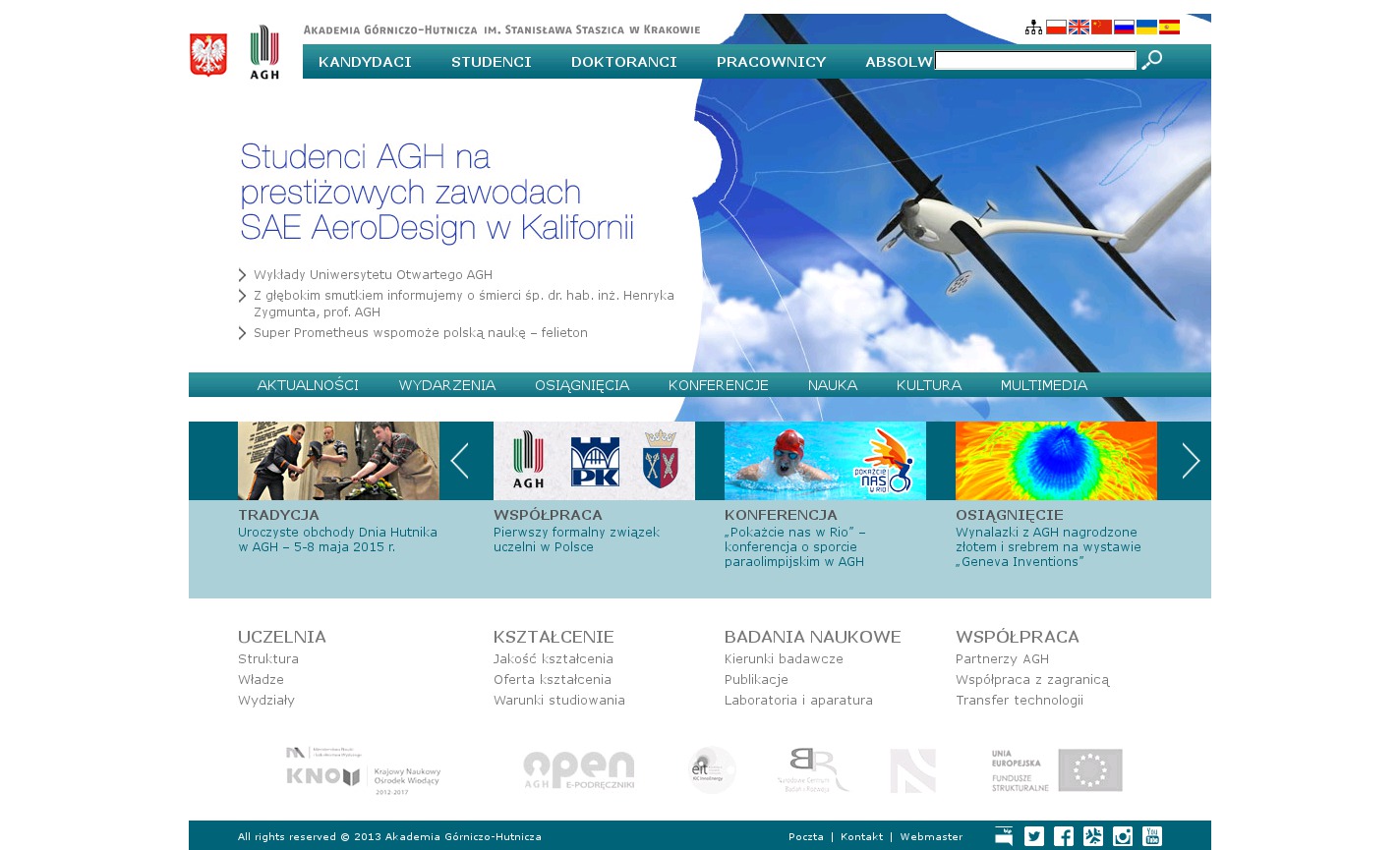Switch to the Nauka tab
The image size is (1400, 850).
pos(833,385)
